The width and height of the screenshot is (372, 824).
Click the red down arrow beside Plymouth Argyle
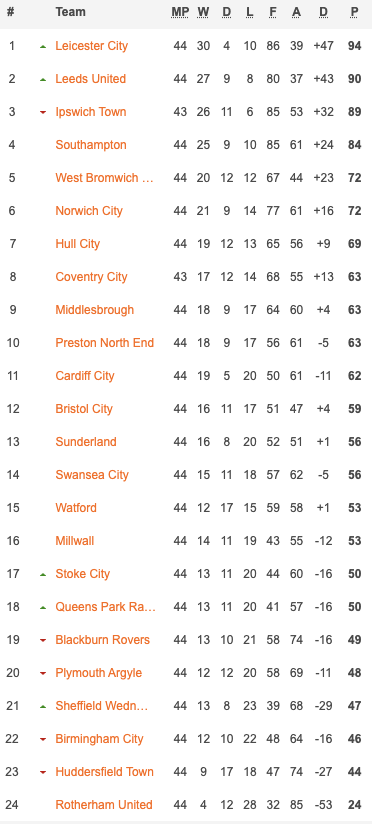pos(43,674)
